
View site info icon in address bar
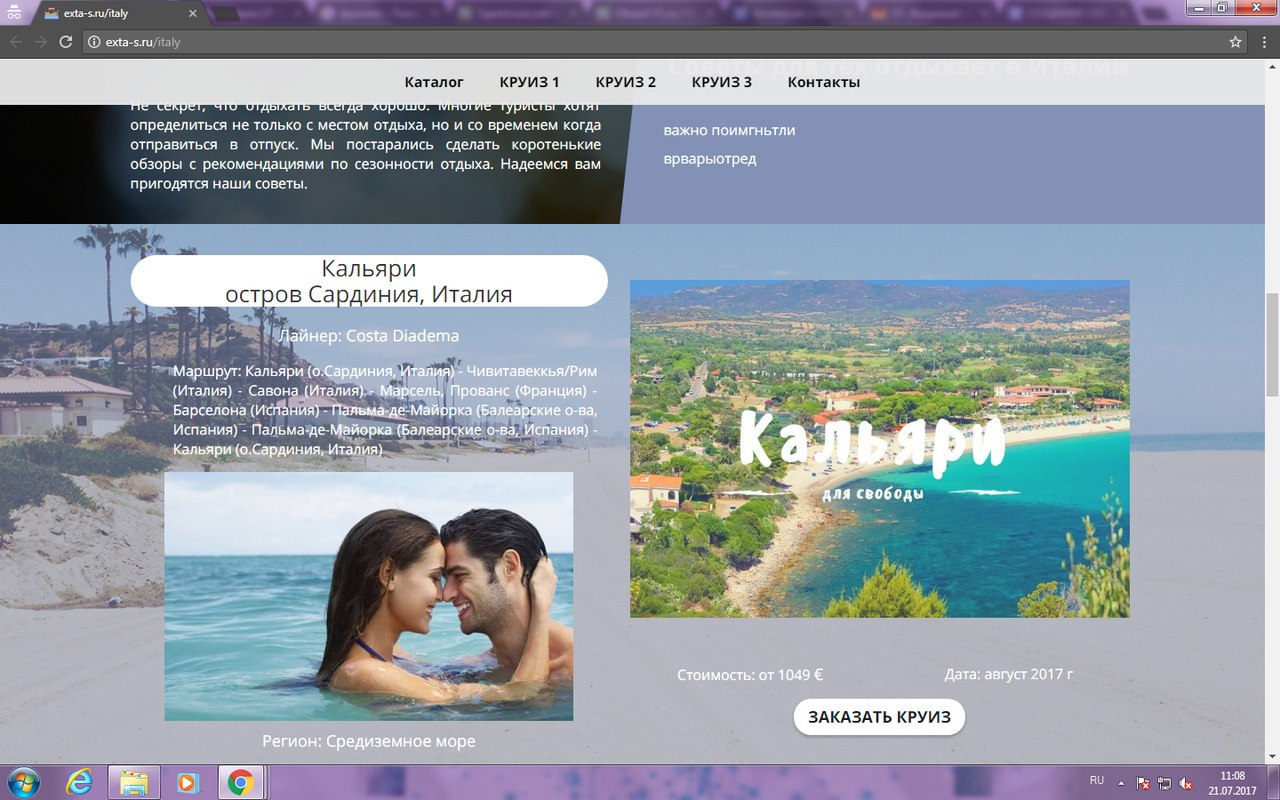pyautogui.click(x=94, y=42)
